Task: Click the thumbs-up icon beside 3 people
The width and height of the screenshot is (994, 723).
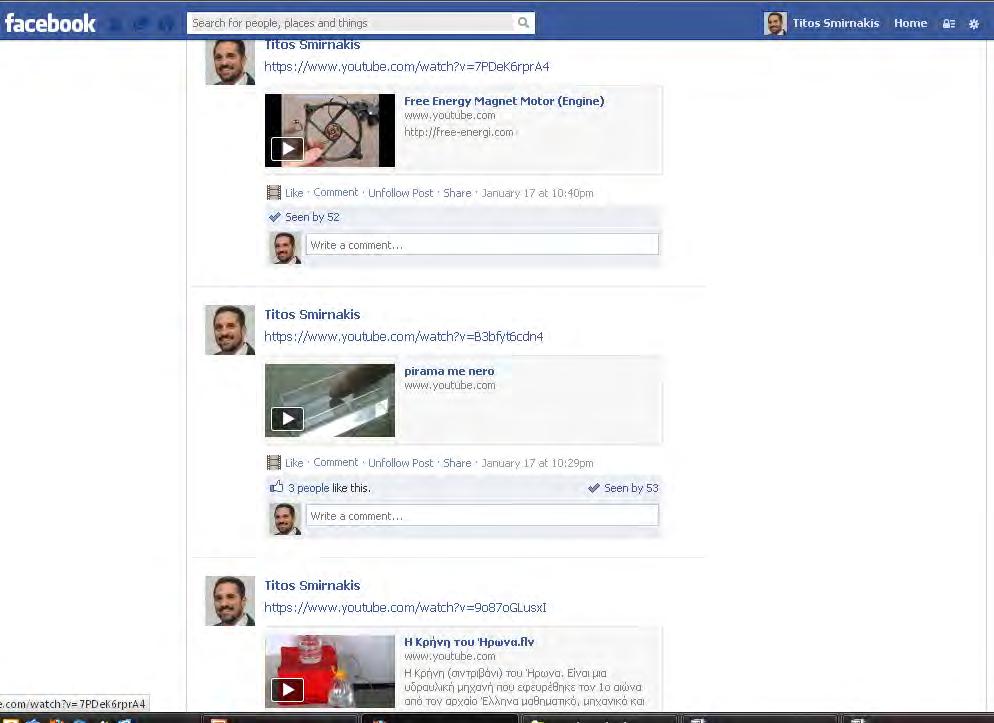Action: (x=276, y=487)
